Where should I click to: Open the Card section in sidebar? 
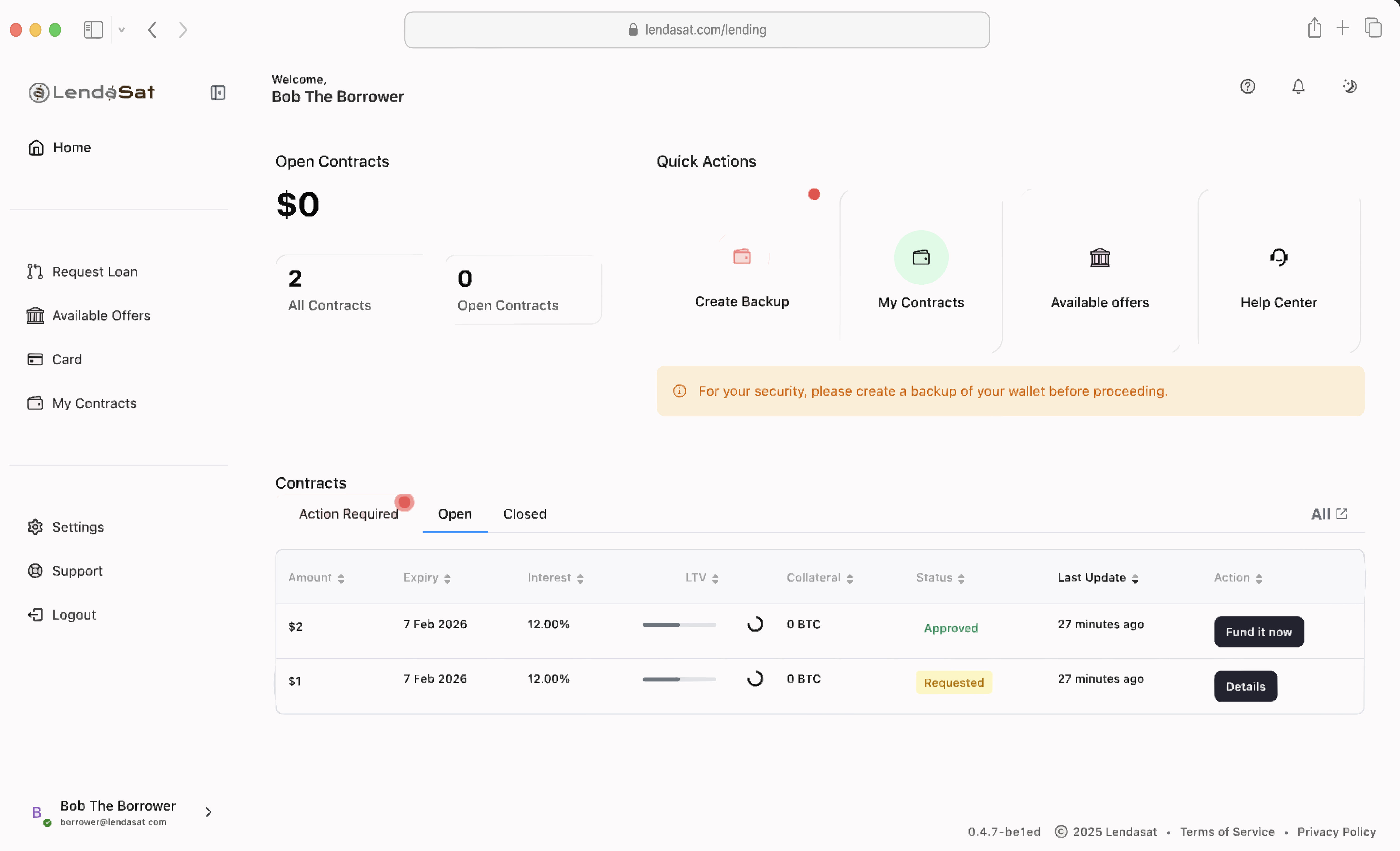coord(66,359)
